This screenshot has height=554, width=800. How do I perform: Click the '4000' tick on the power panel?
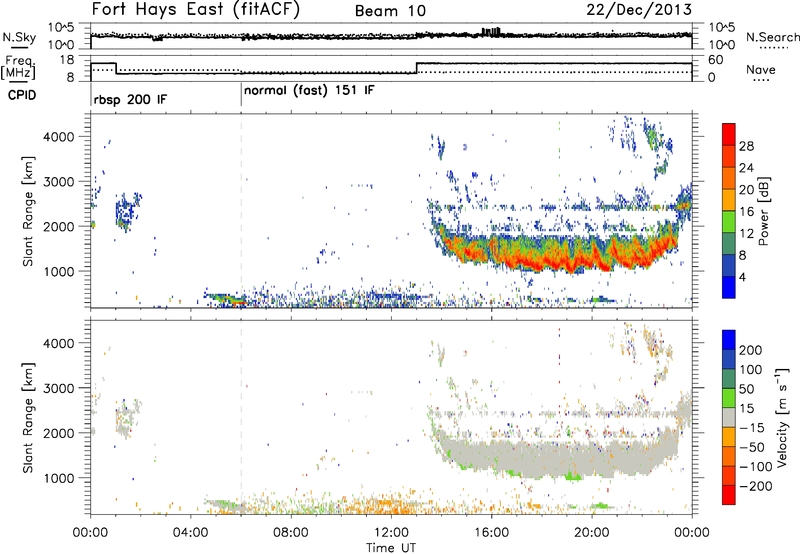(58, 137)
